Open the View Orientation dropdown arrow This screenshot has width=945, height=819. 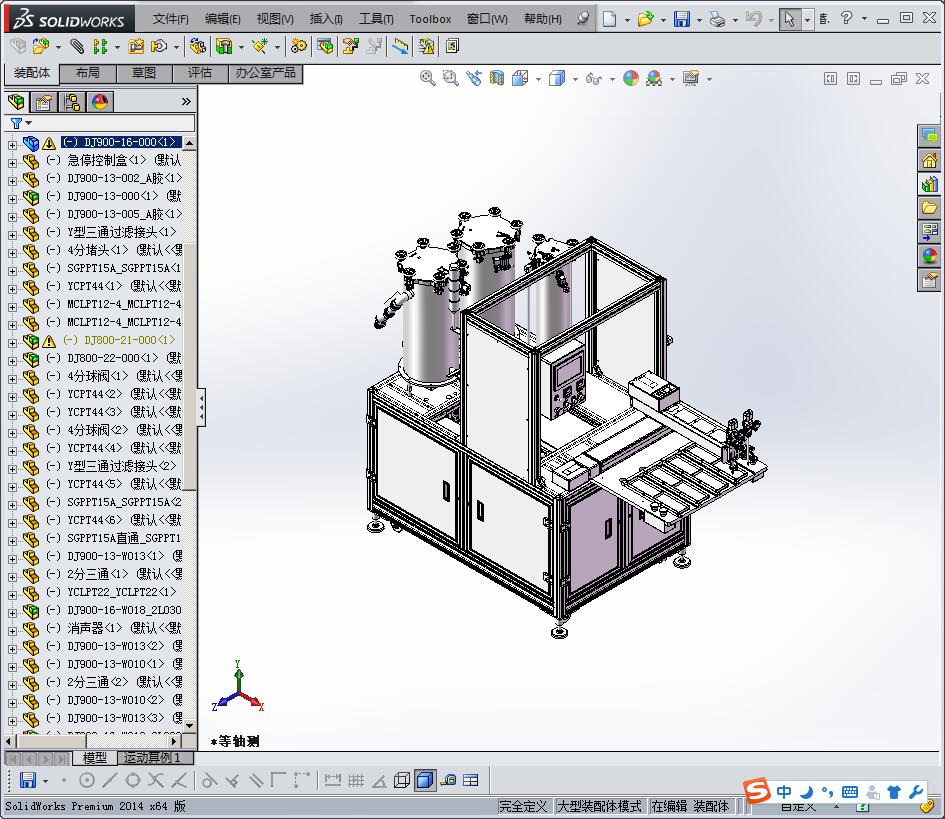click(x=538, y=79)
